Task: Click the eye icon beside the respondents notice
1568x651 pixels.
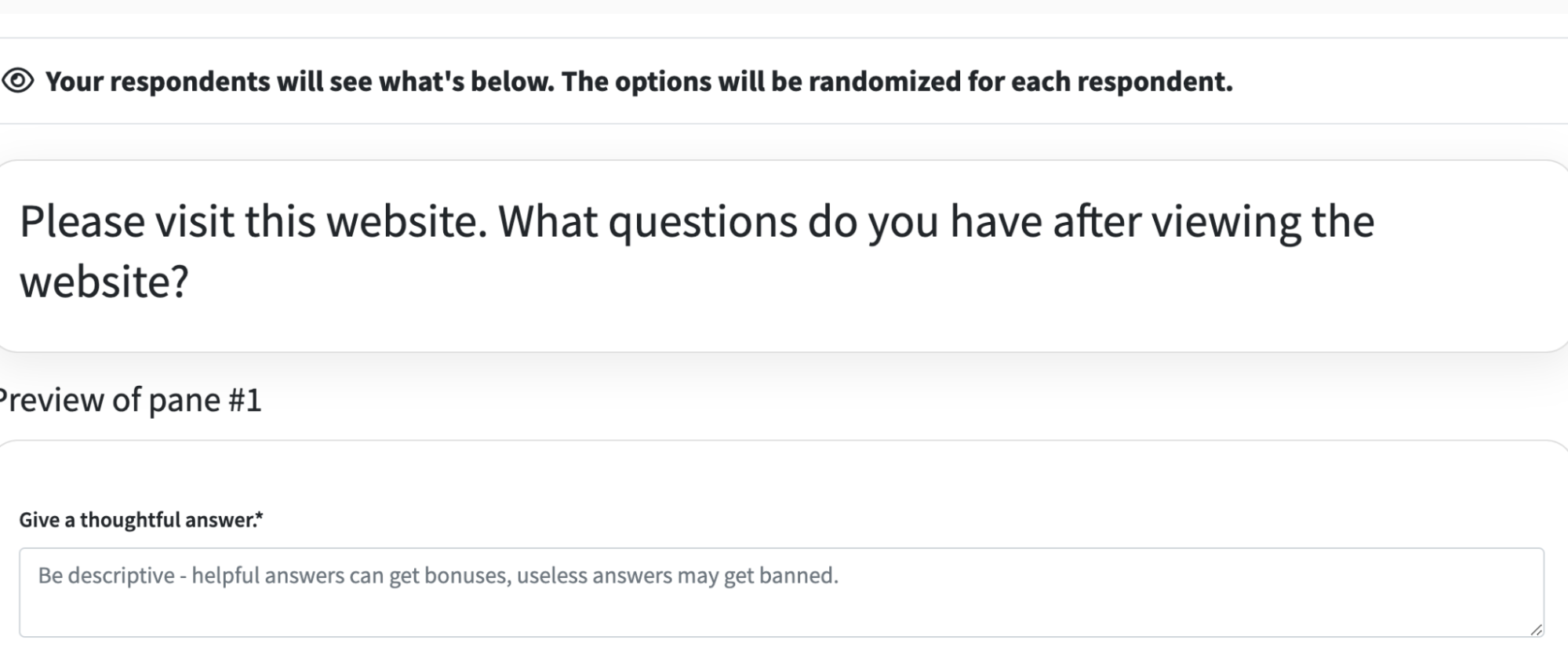Action: pos(18,81)
